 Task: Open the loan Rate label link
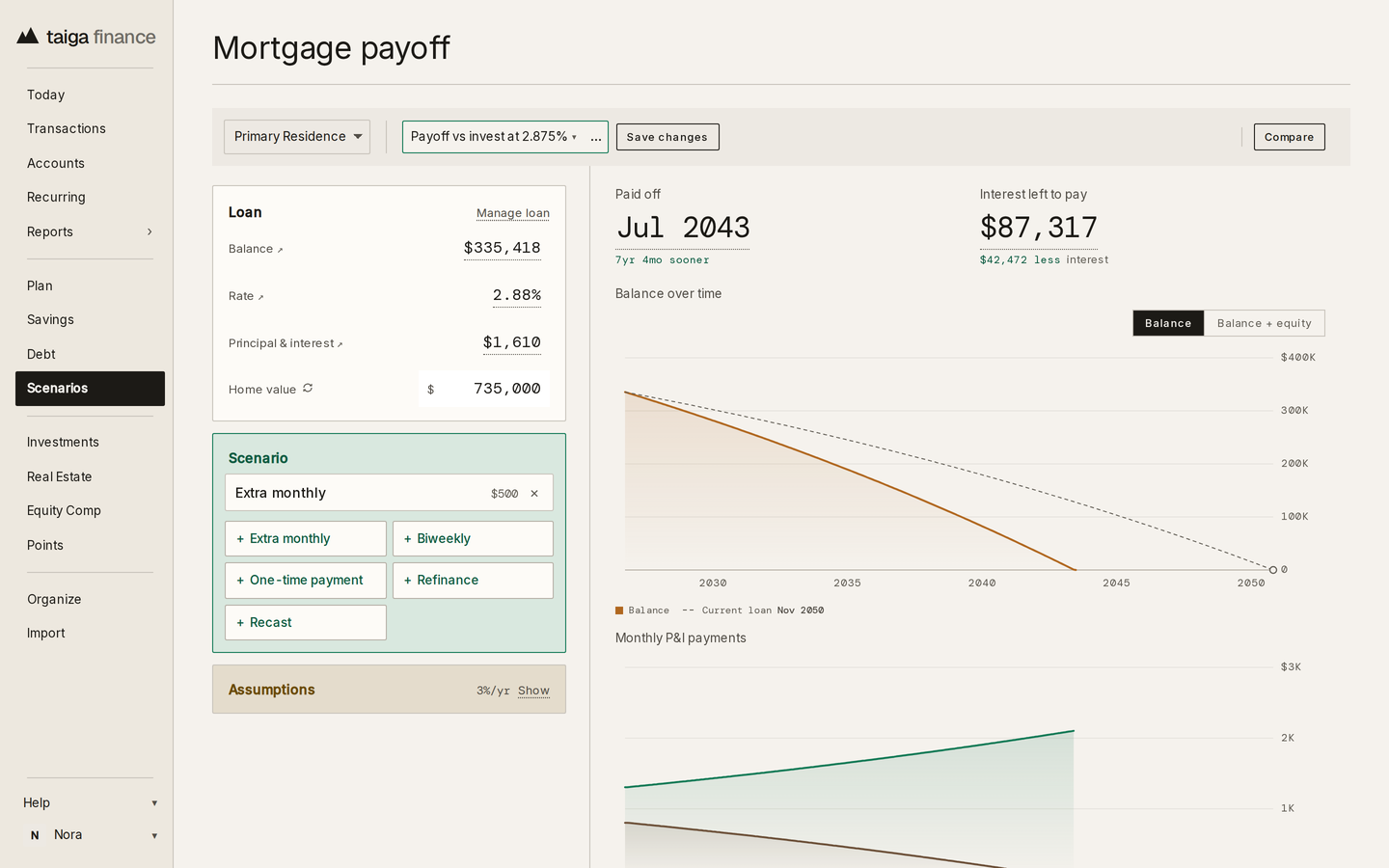pos(246,296)
